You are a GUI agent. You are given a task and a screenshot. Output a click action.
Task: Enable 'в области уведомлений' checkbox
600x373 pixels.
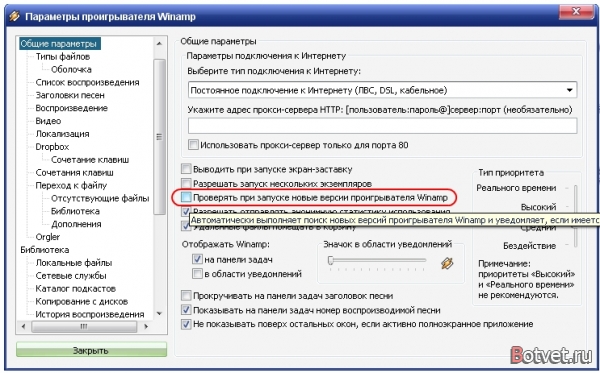[x=197, y=274]
